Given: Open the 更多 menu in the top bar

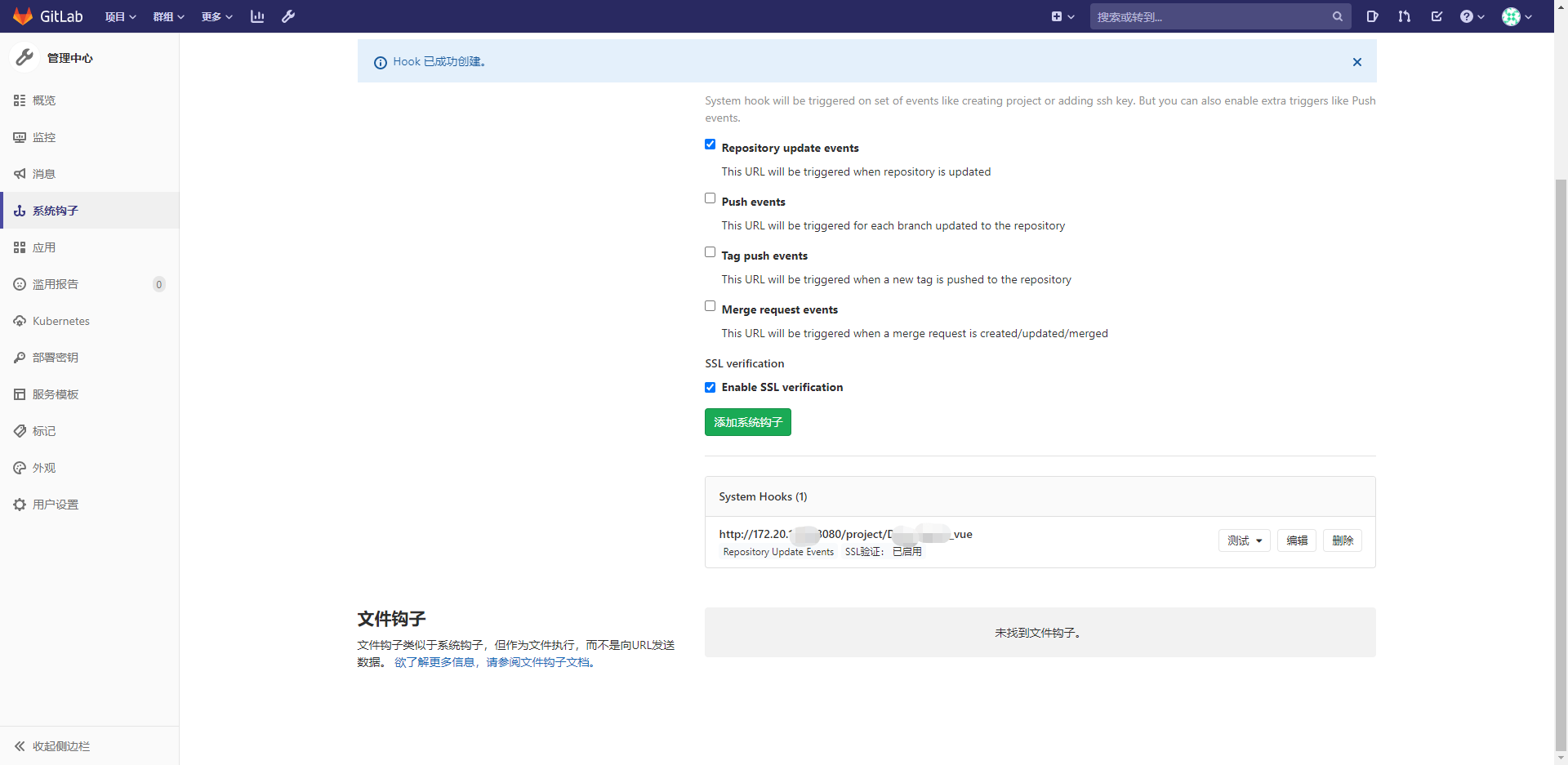Looking at the screenshot, I should (x=215, y=16).
